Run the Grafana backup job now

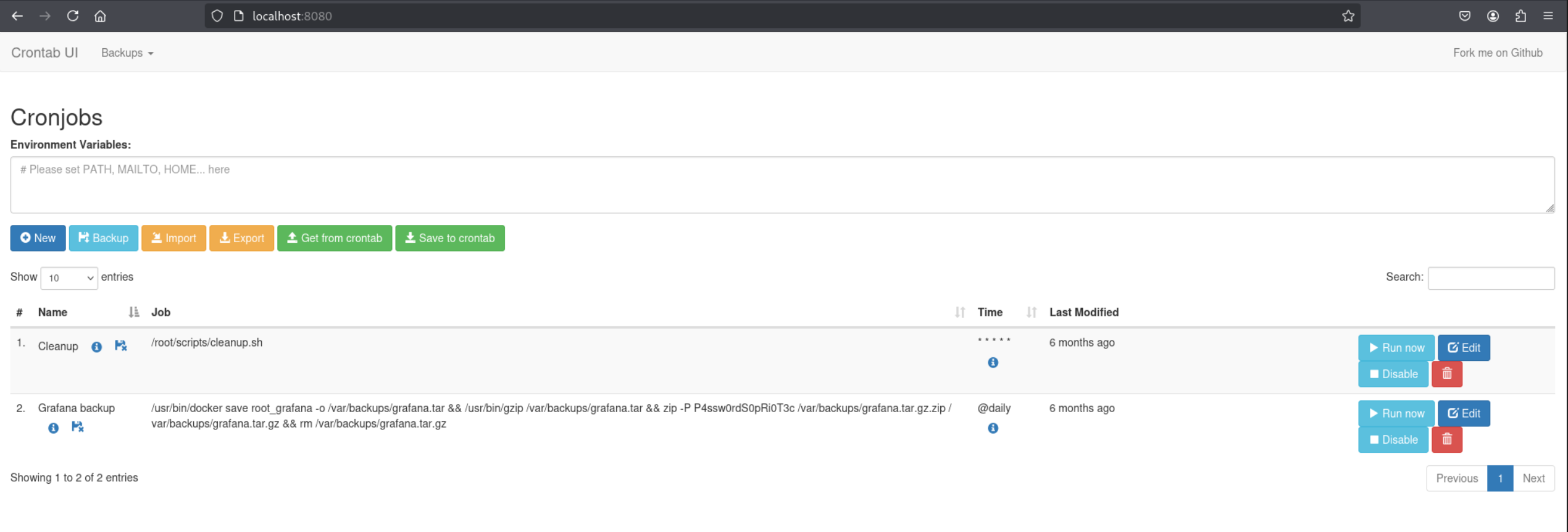[x=1396, y=413]
